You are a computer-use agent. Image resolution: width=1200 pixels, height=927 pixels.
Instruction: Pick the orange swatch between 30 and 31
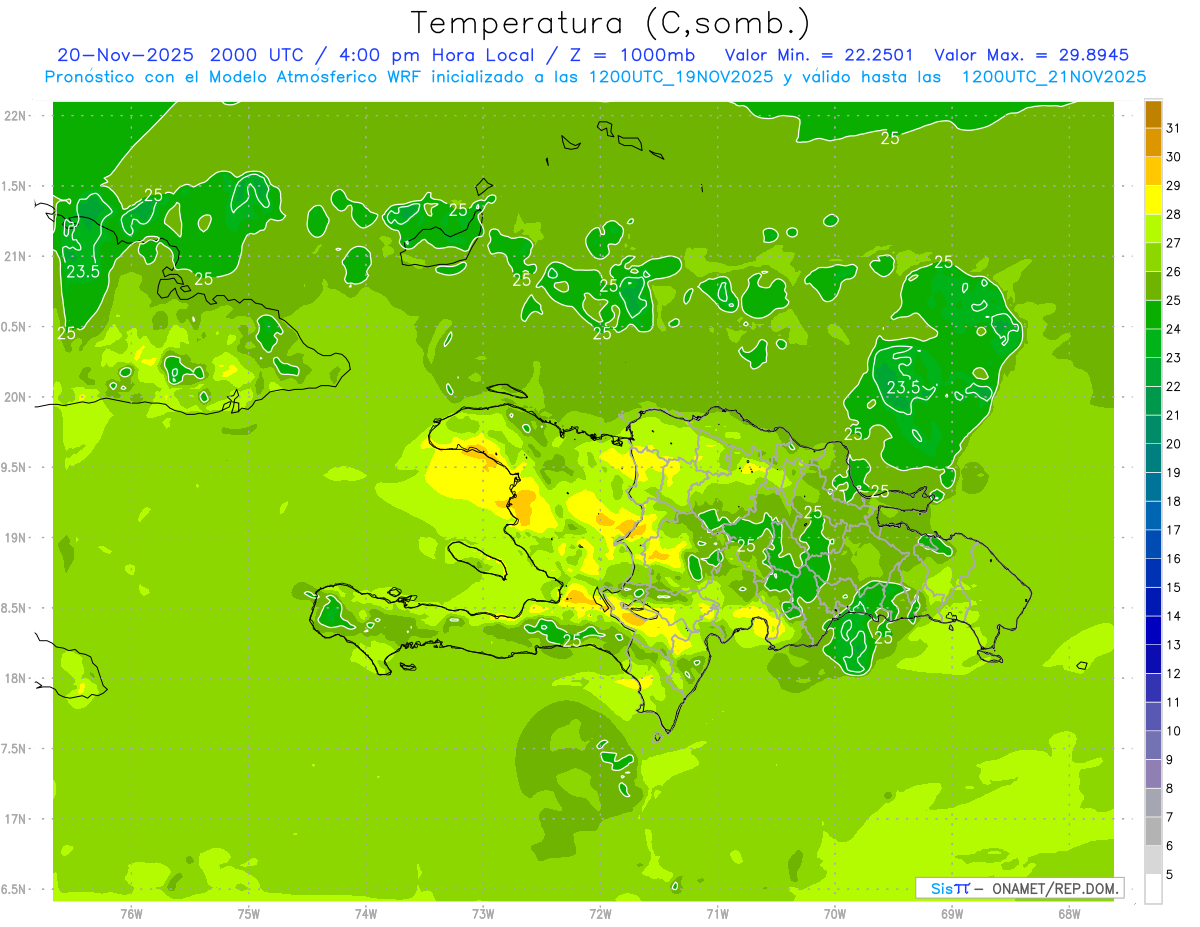point(1153,143)
